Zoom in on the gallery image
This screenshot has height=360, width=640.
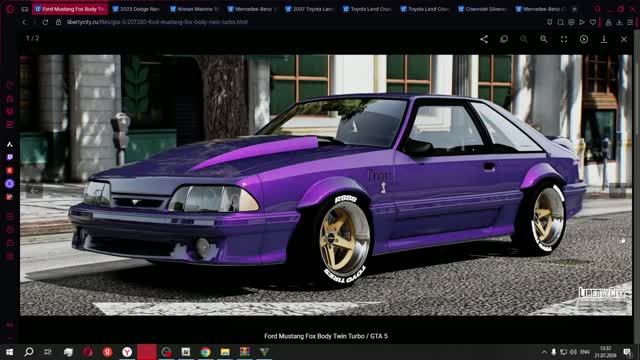pyautogui.click(x=544, y=39)
